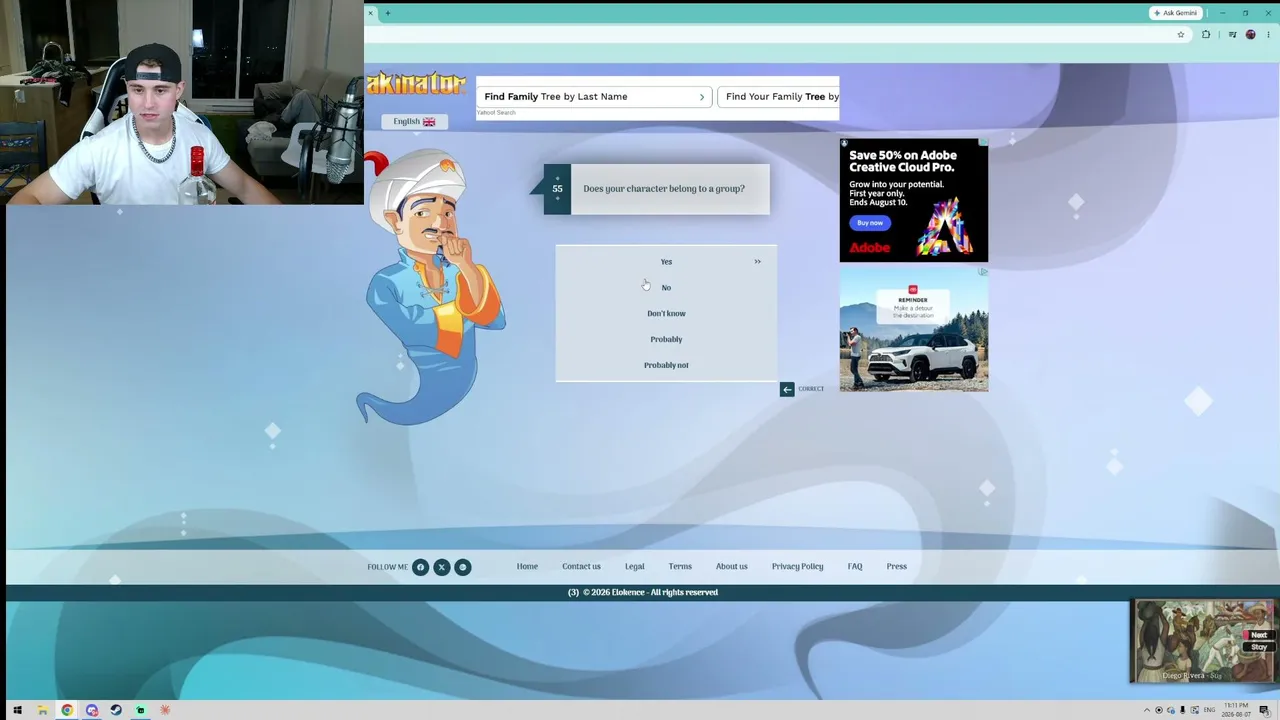Open the Legal footer link
The width and height of the screenshot is (1280, 720).
click(x=635, y=567)
